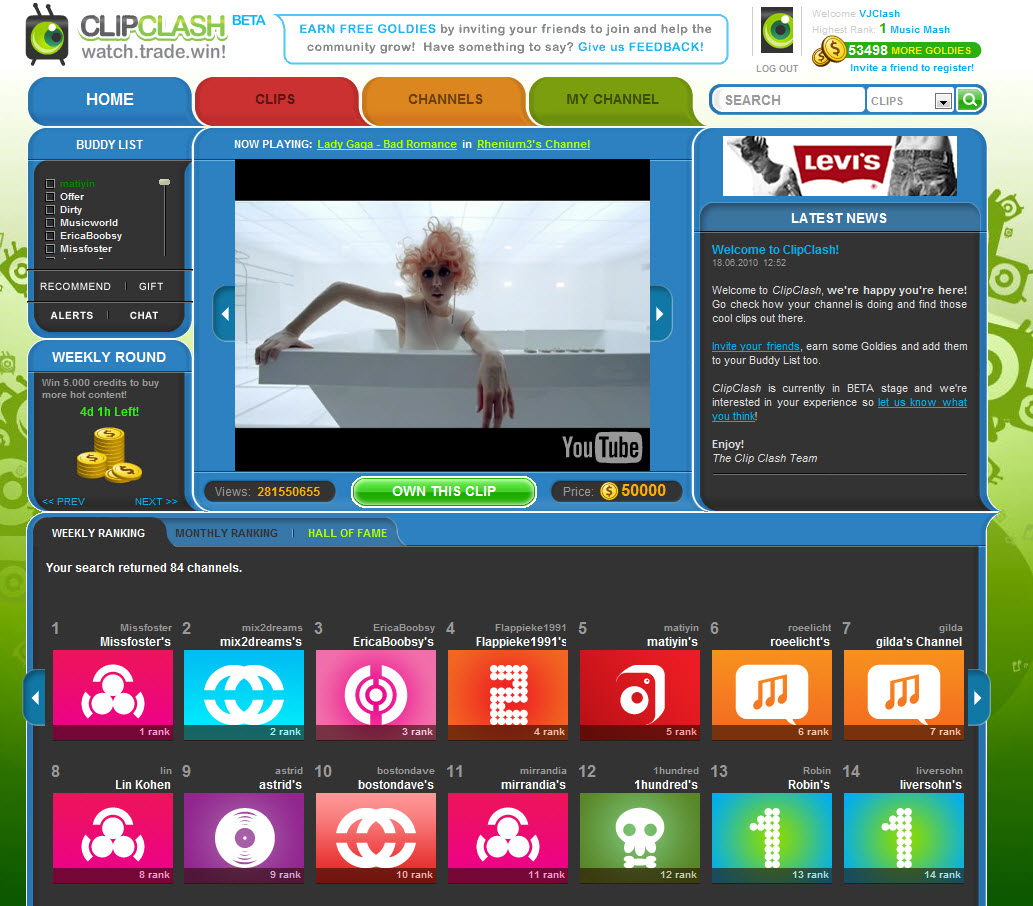Check the EricaBoobsy buddy checkbox
The image size is (1033, 906).
click(x=49, y=236)
